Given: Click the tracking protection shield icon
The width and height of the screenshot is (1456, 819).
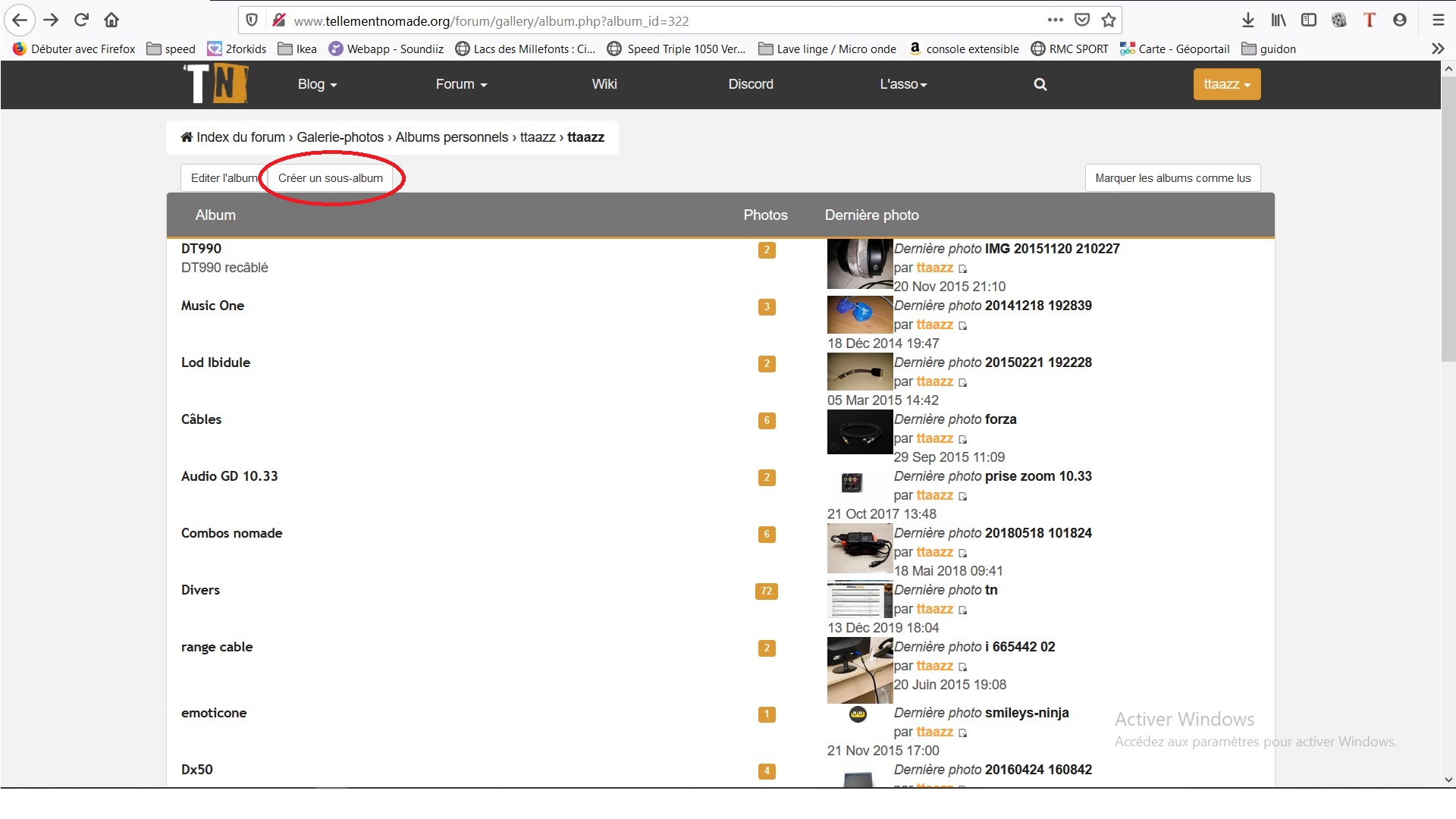Looking at the screenshot, I should 253,20.
